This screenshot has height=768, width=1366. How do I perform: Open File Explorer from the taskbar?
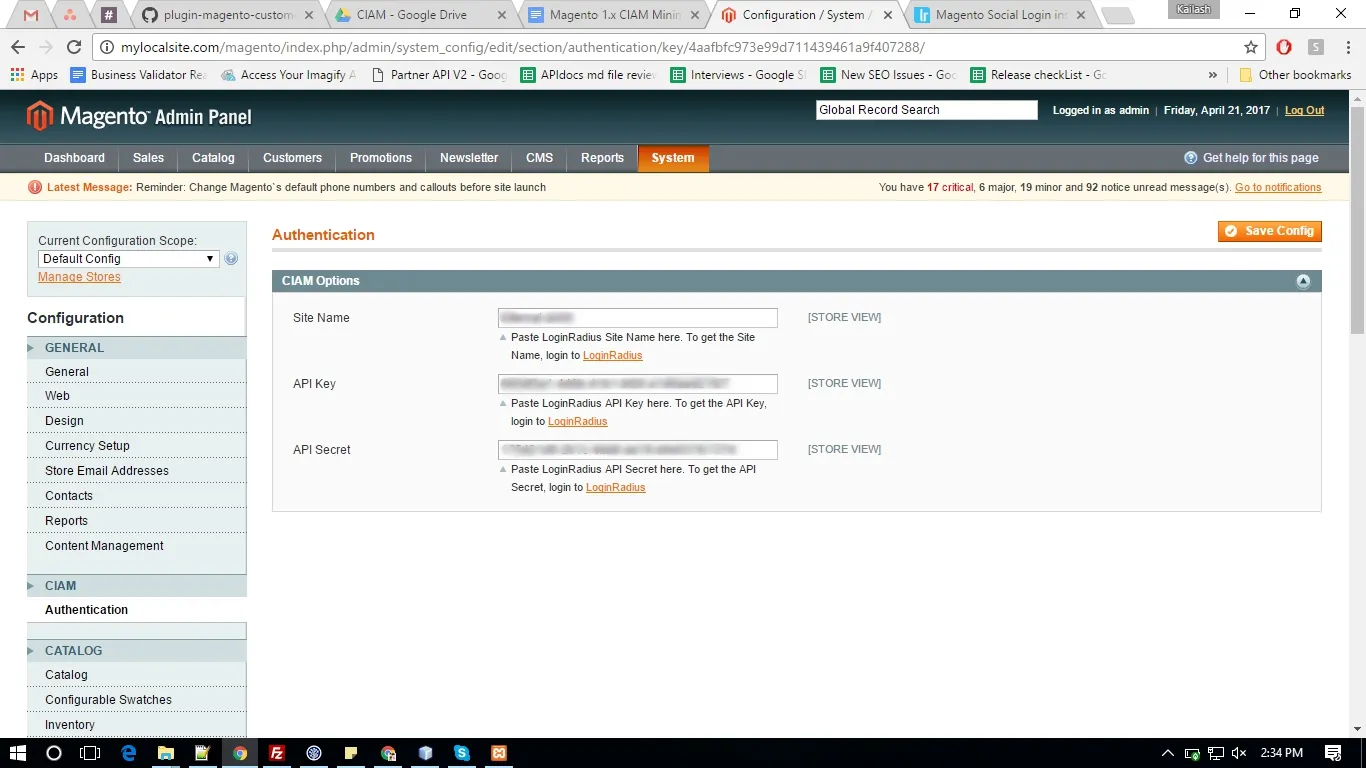pos(166,753)
